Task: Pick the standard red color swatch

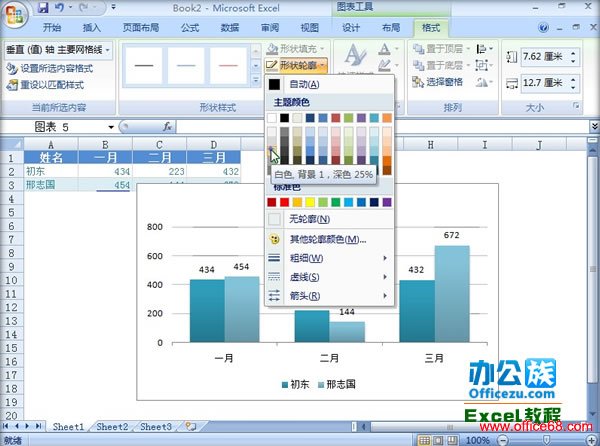Action: (284, 202)
